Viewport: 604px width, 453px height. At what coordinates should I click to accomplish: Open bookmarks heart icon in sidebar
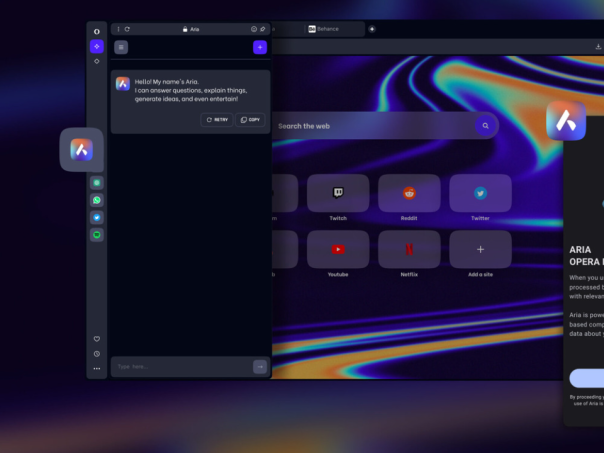(97, 339)
